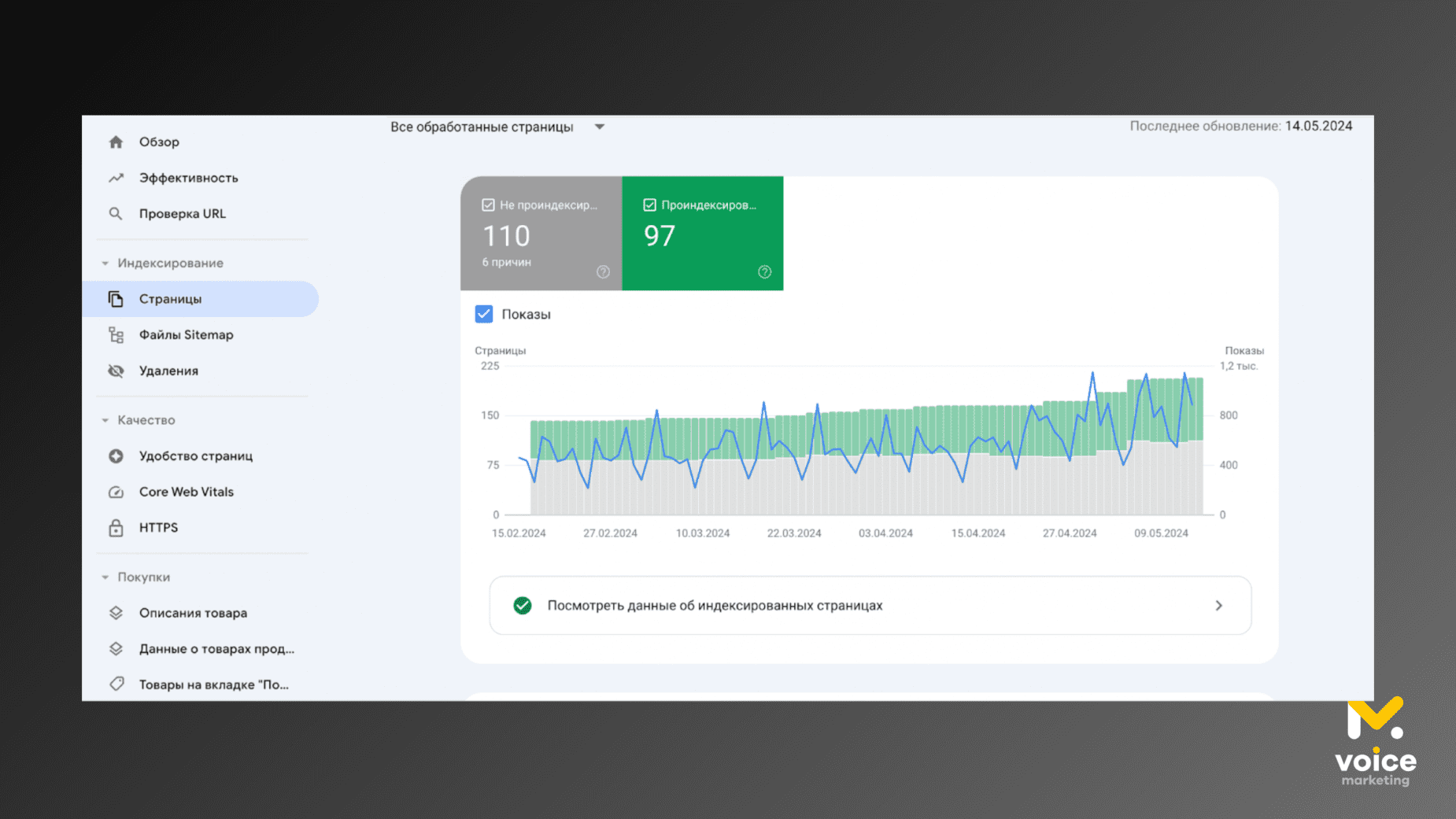1456x819 pixels.
Task: Click the Core Web Vitals gauge icon
Action: tap(116, 492)
